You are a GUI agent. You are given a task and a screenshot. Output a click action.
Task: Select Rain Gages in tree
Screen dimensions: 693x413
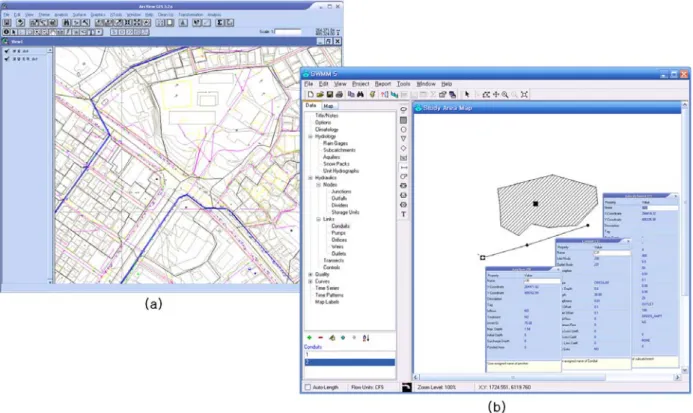[335, 143]
